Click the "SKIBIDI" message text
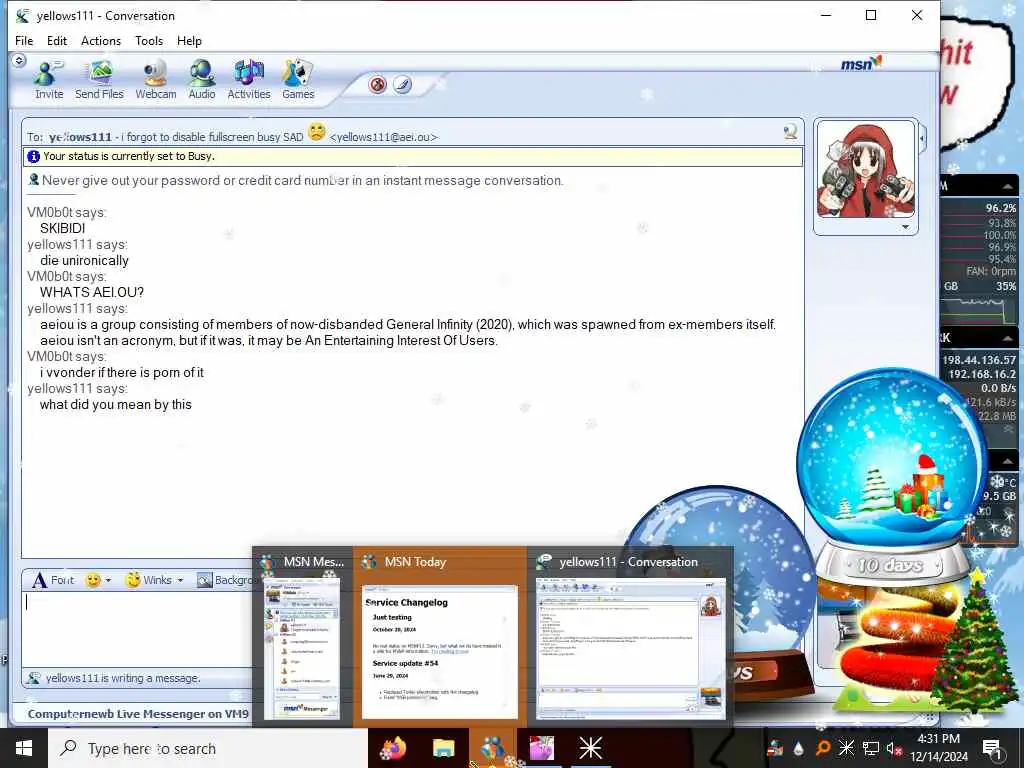The height and width of the screenshot is (768, 1024). 63,228
